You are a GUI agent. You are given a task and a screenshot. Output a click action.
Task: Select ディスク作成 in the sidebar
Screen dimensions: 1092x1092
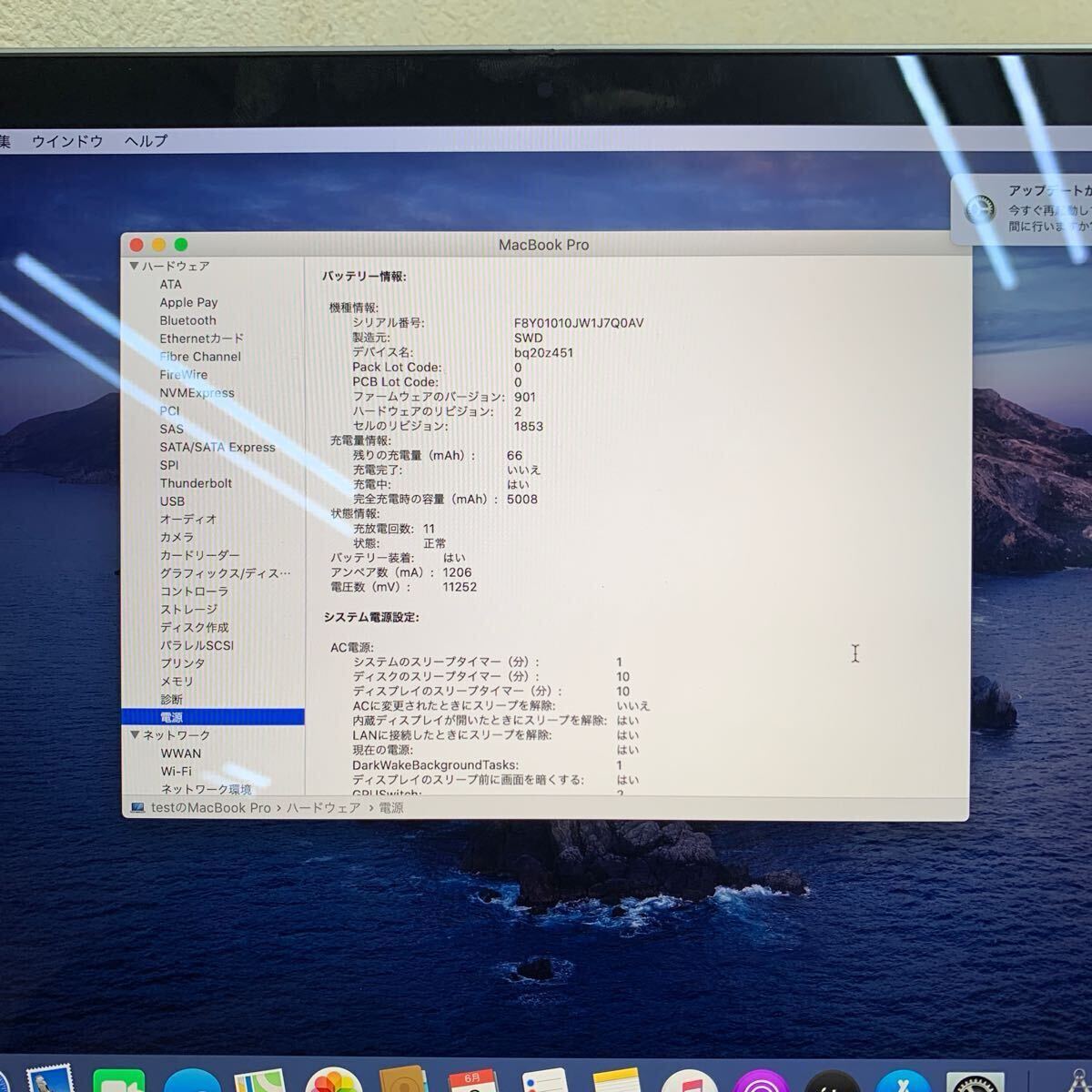pyautogui.click(x=194, y=628)
